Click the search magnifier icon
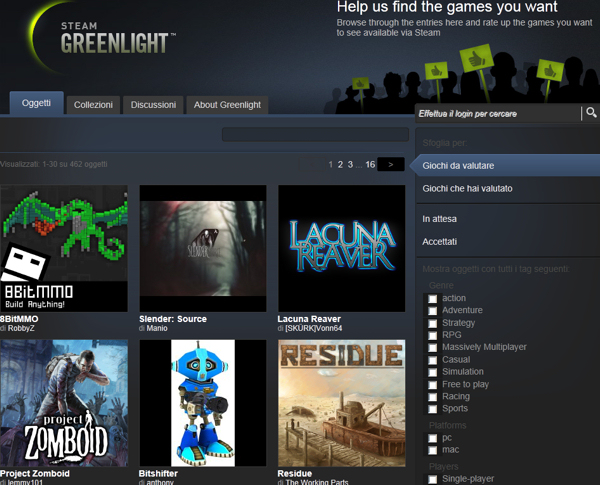600x485 pixels. (591, 114)
